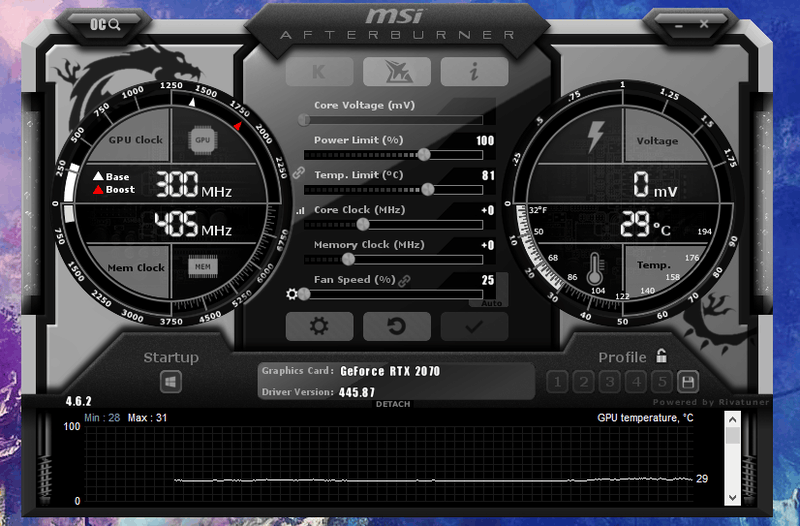The width and height of the screenshot is (800, 526).
Task: Click the Memory Clock slider handle
Action: pos(348,259)
